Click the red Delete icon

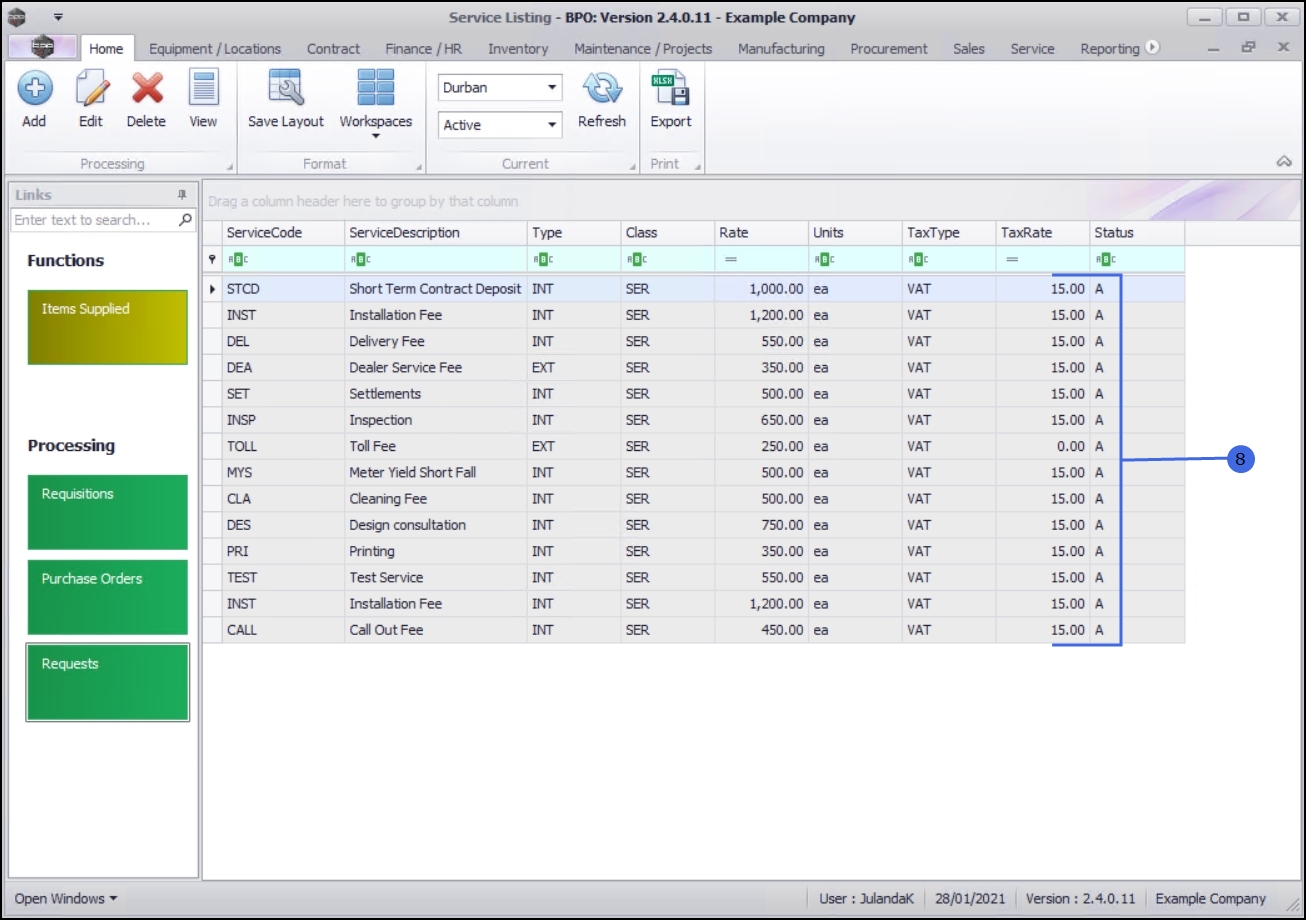coord(146,90)
